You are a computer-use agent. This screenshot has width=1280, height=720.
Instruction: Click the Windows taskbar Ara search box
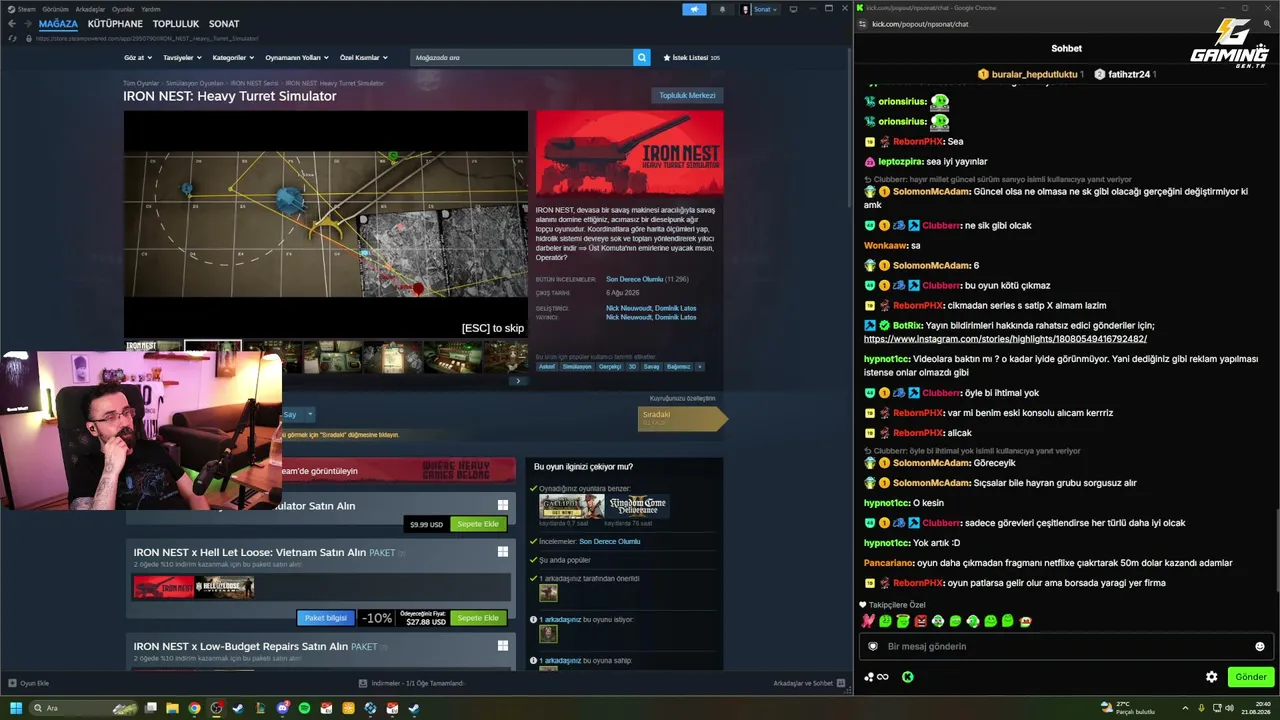tap(82, 708)
